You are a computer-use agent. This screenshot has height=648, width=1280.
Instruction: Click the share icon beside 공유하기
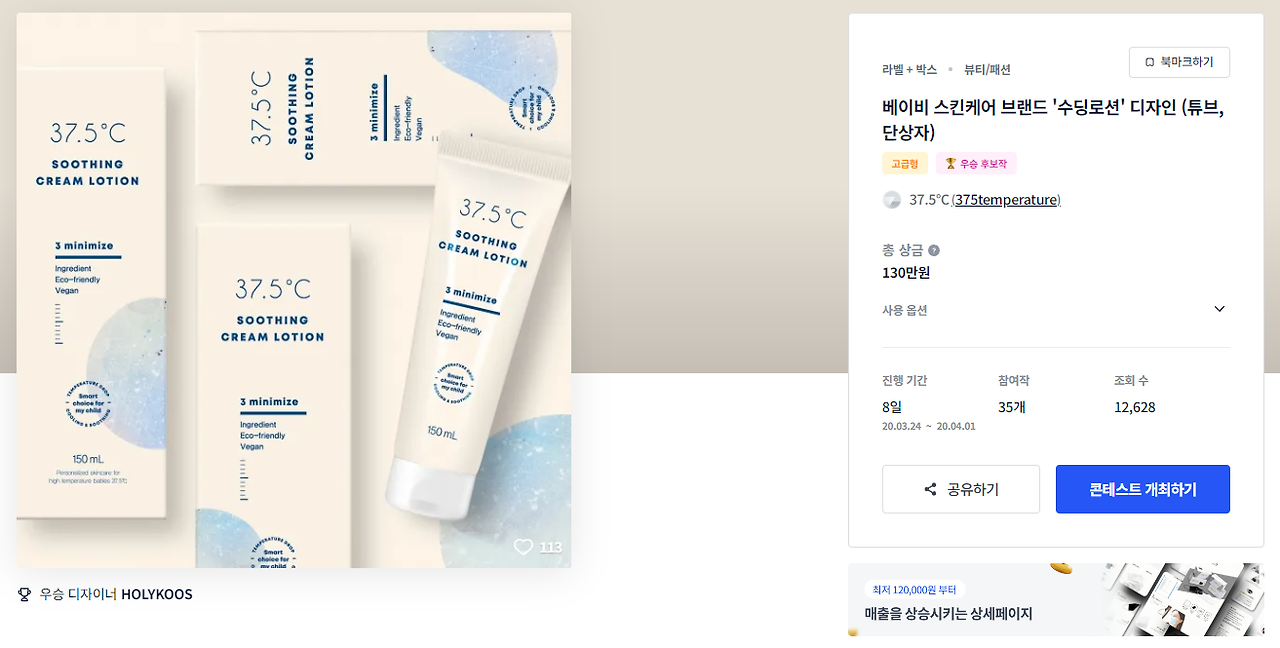click(x=930, y=489)
